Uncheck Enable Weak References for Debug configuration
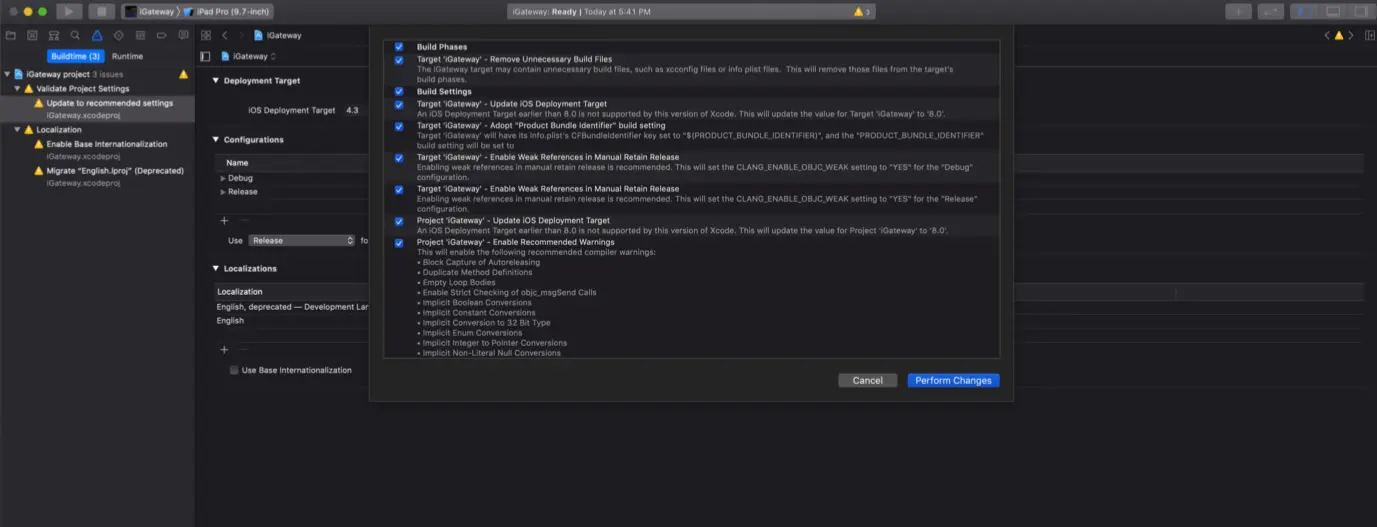This screenshot has width=1377, height=527. pyautogui.click(x=399, y=158)
